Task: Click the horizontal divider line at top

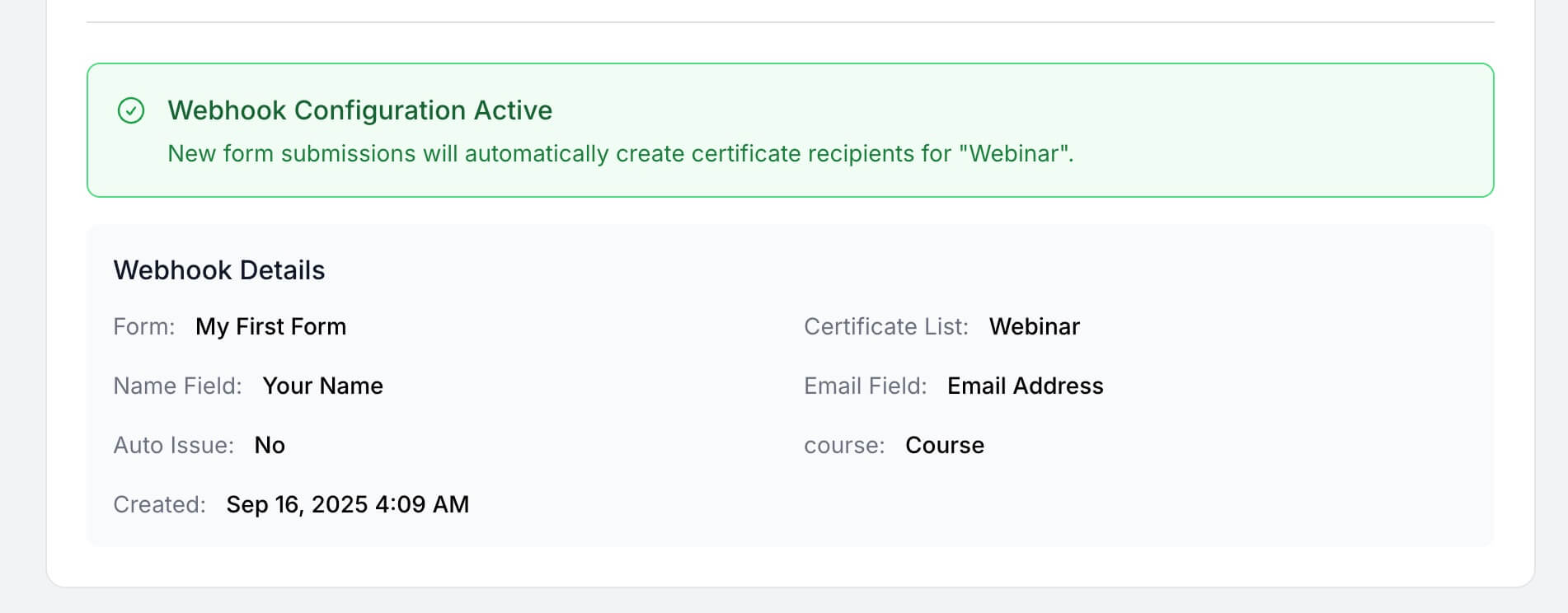Action: pyautogui.click(x=790, y=22)
